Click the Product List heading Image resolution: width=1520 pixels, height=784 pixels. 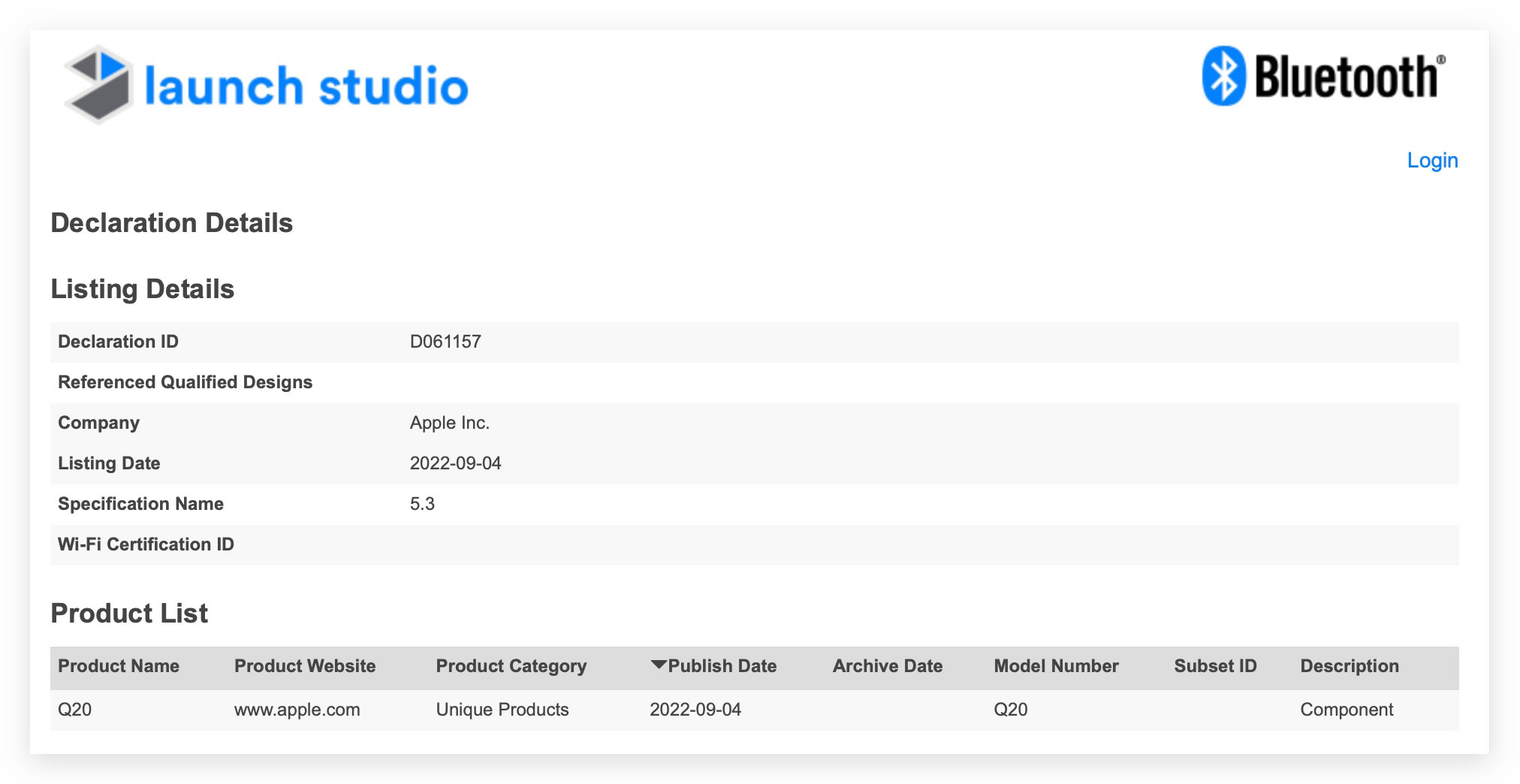coord(129,614)
